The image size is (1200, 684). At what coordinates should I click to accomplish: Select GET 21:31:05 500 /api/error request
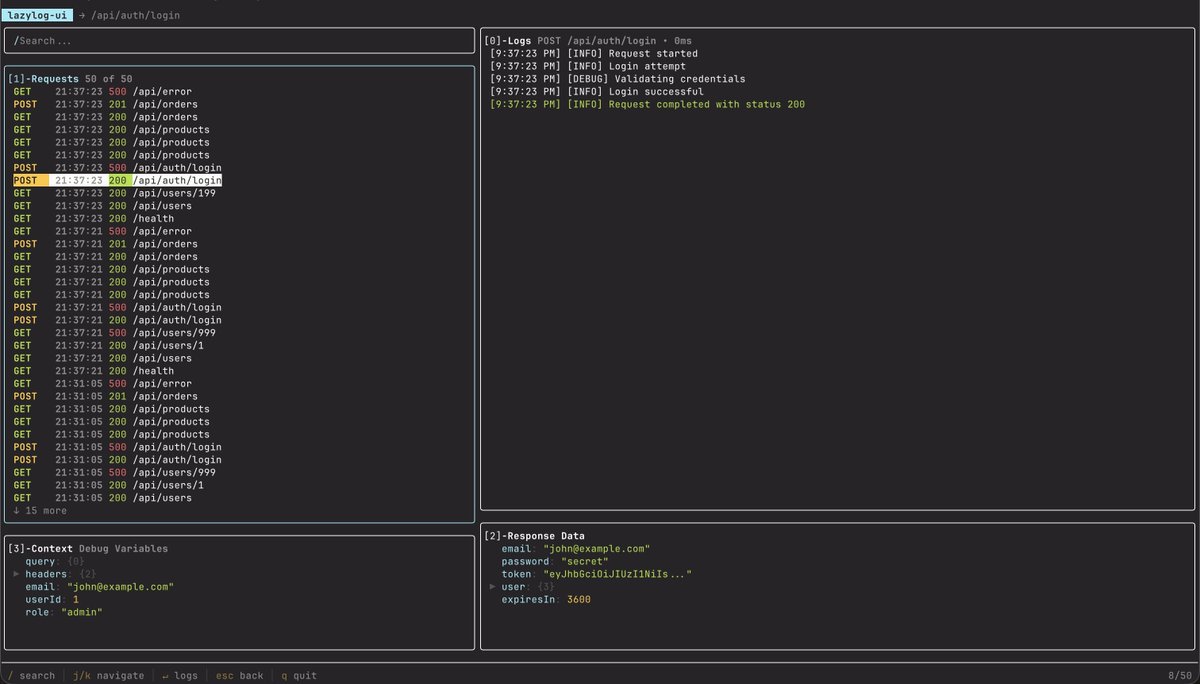coord(103,383)
